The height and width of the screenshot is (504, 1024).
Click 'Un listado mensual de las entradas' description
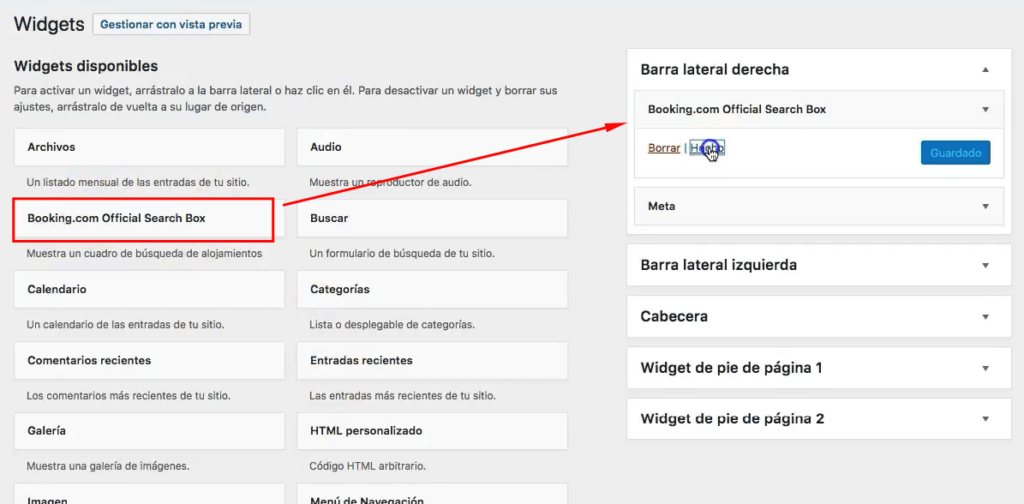pyautogui.click(x=138, y=182)
